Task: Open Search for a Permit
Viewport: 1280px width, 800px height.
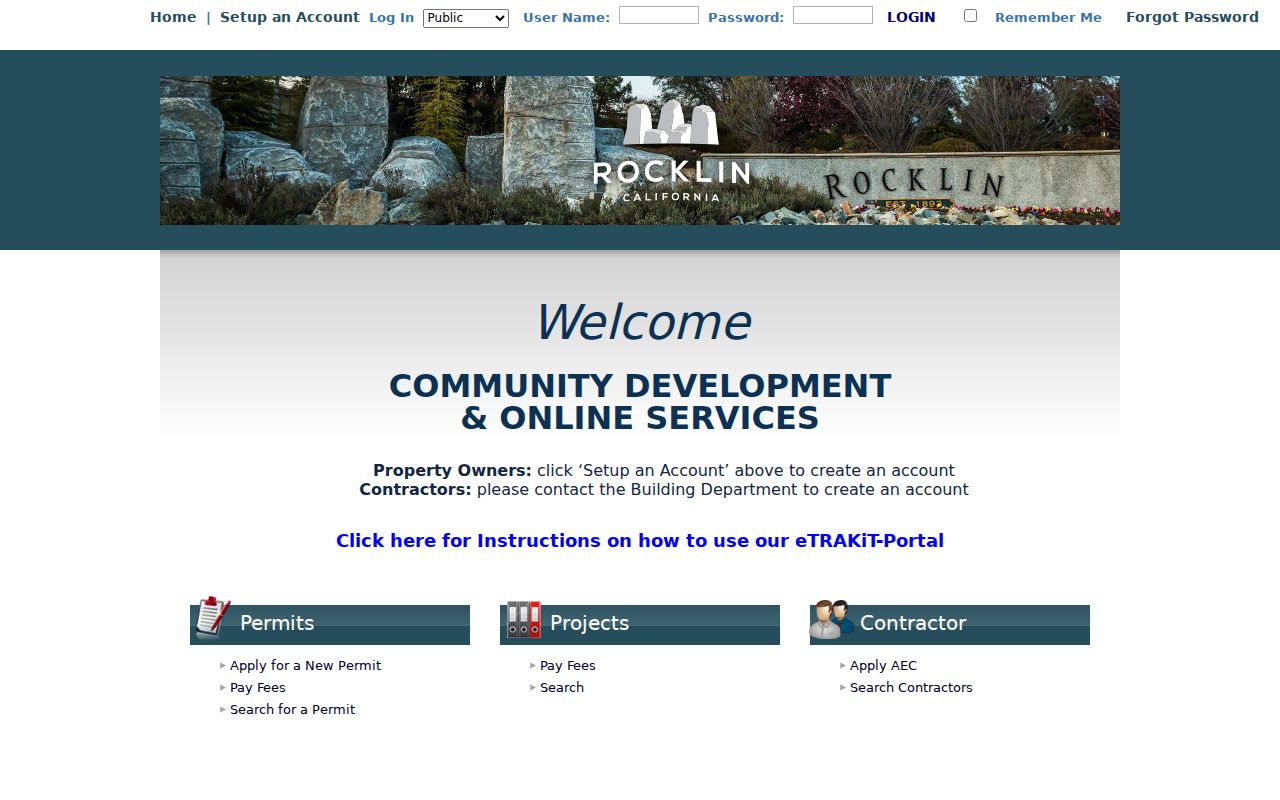Action: pos(292,710)
